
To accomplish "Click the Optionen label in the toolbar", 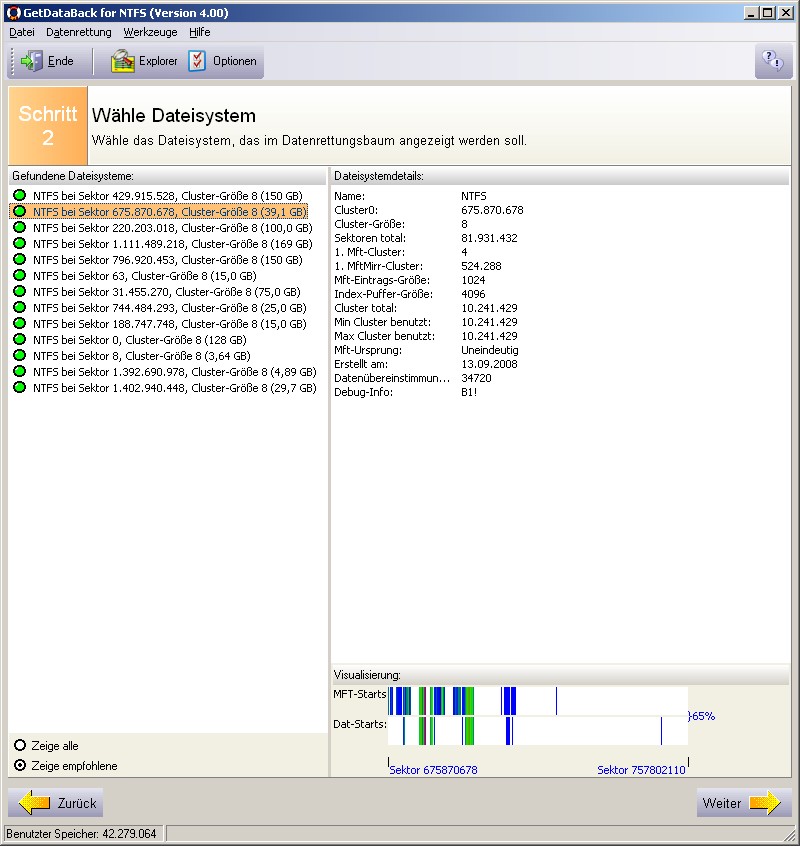I will [x=235, y=61].
